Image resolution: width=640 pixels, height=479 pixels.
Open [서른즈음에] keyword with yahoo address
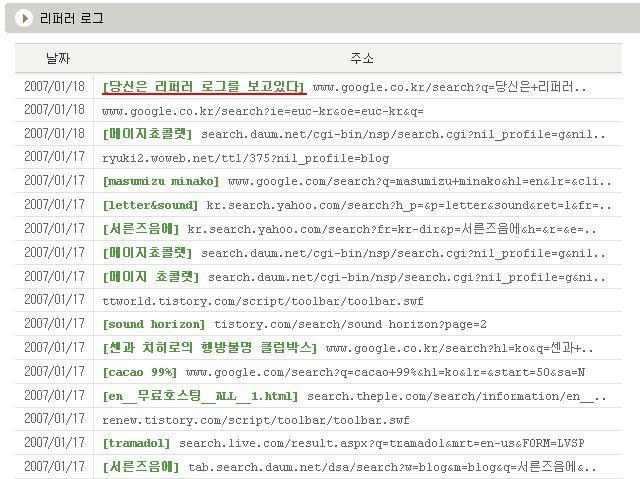point(141,229)
